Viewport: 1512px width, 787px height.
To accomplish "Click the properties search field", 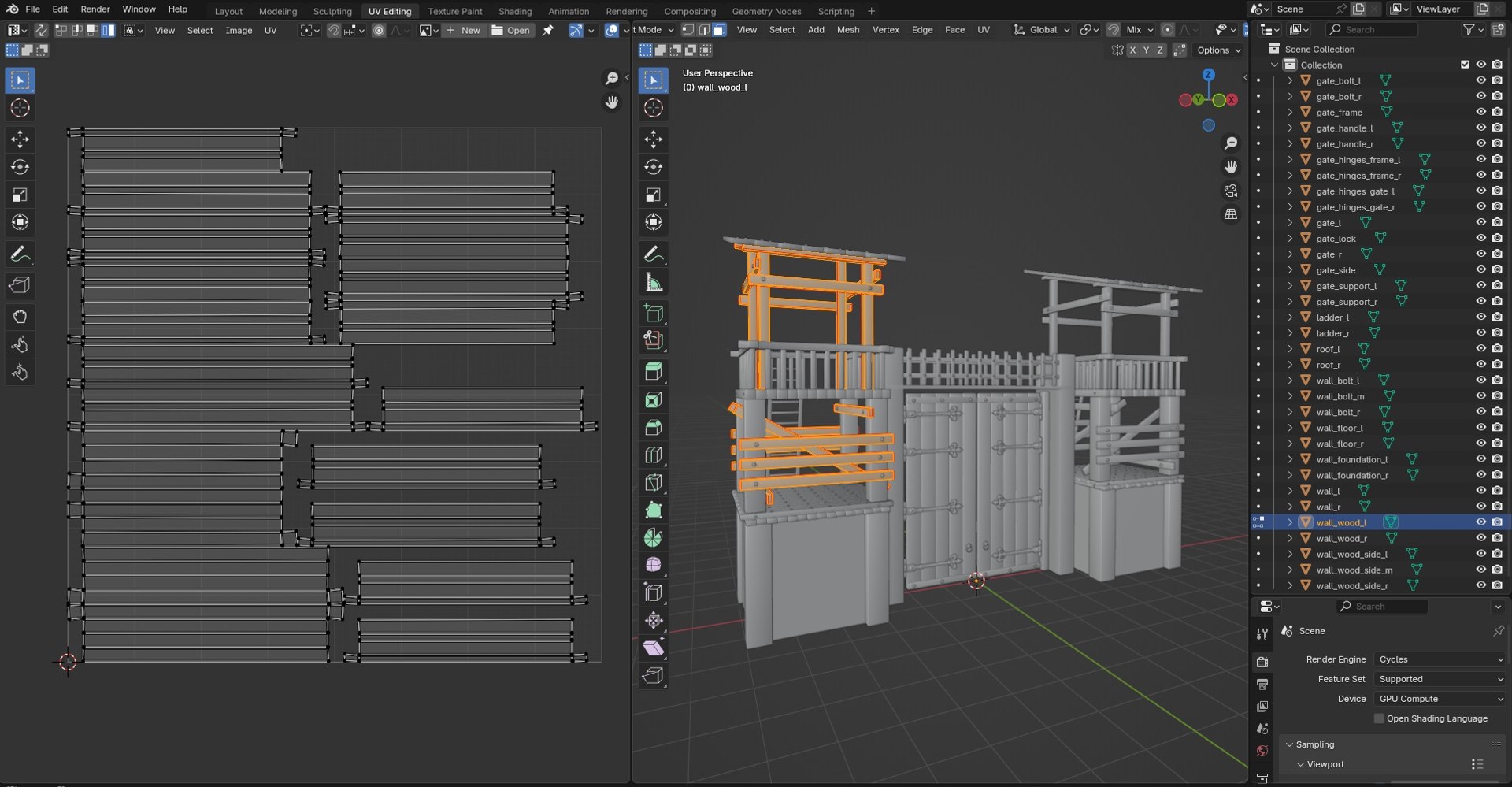I will [1382, 606].
